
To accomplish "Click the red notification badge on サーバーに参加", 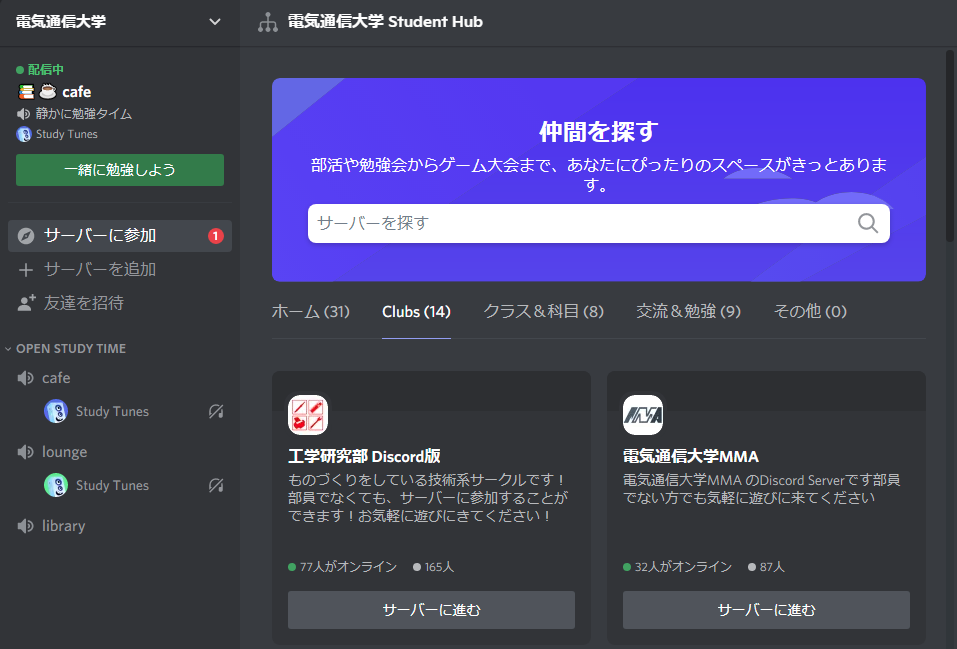I will coord(215,236).
